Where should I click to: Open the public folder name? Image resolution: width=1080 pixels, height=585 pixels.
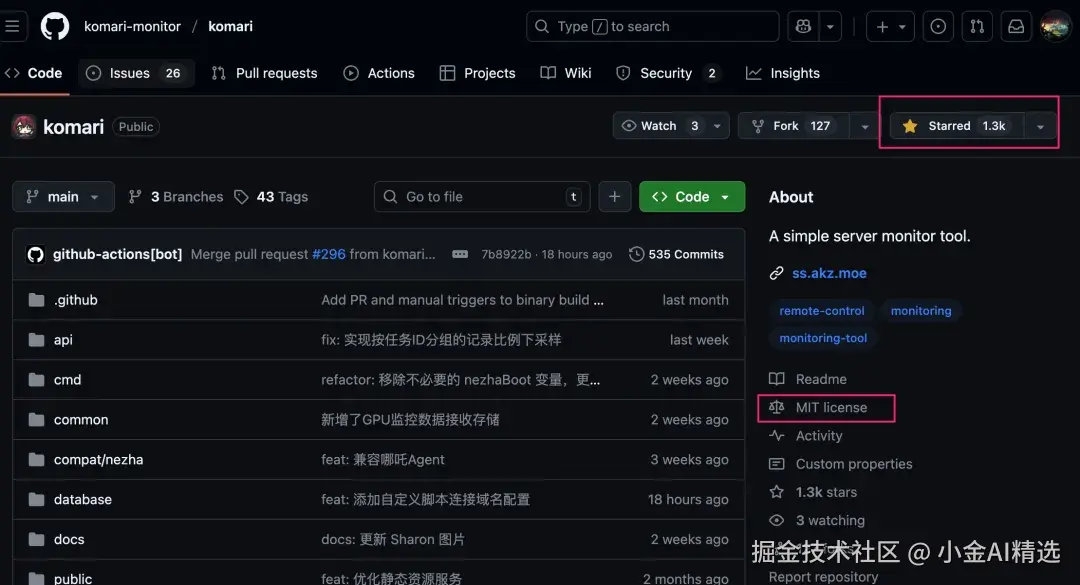(x=73, y=579)
